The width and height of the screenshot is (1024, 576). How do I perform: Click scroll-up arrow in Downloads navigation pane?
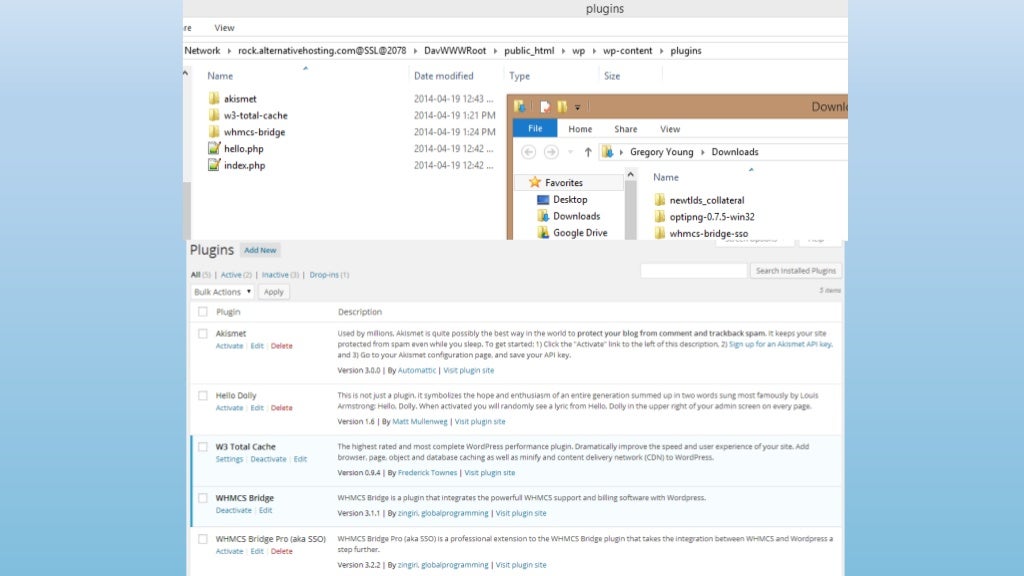(630, 174)
